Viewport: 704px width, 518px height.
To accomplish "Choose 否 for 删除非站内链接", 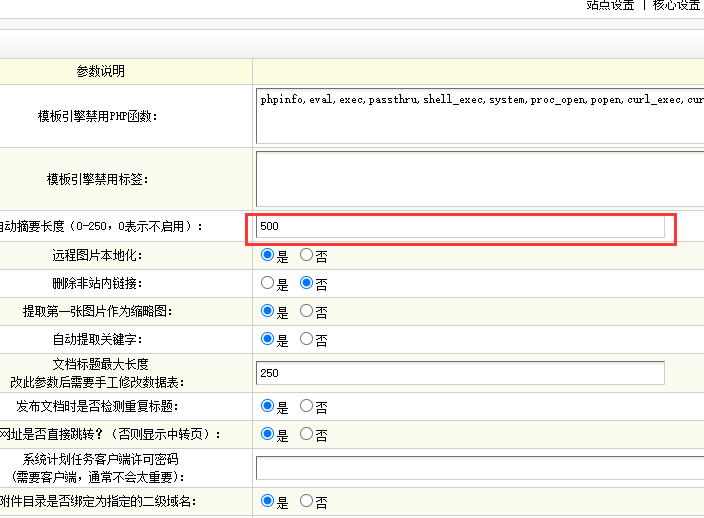I will coord(307,283).
